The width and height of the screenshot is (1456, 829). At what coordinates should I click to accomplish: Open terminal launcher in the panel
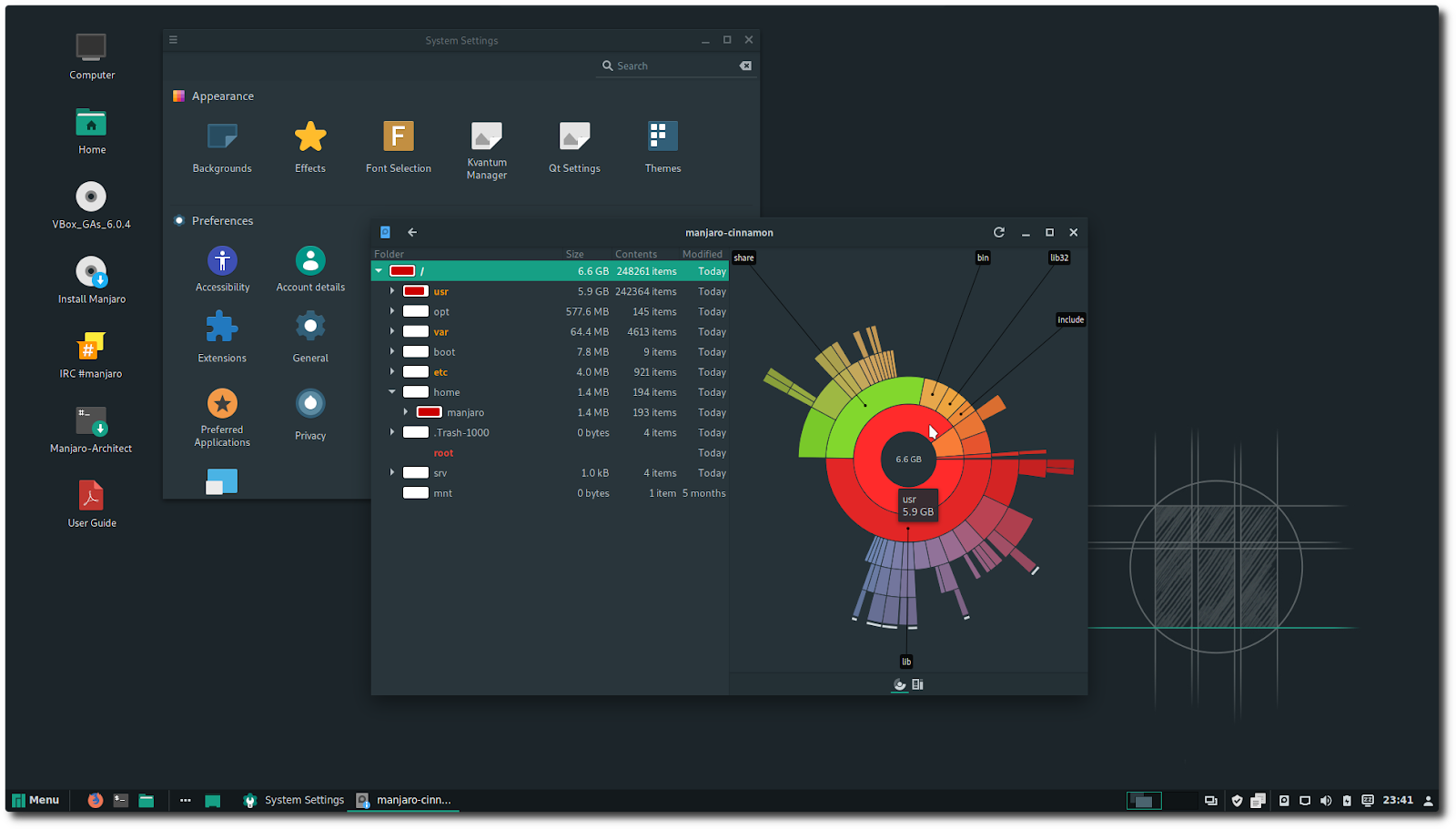[121, 800]
